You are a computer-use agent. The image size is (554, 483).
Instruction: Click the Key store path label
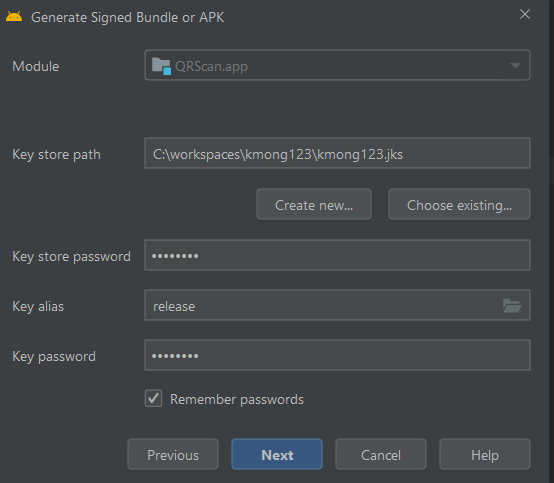coord(57,155)
